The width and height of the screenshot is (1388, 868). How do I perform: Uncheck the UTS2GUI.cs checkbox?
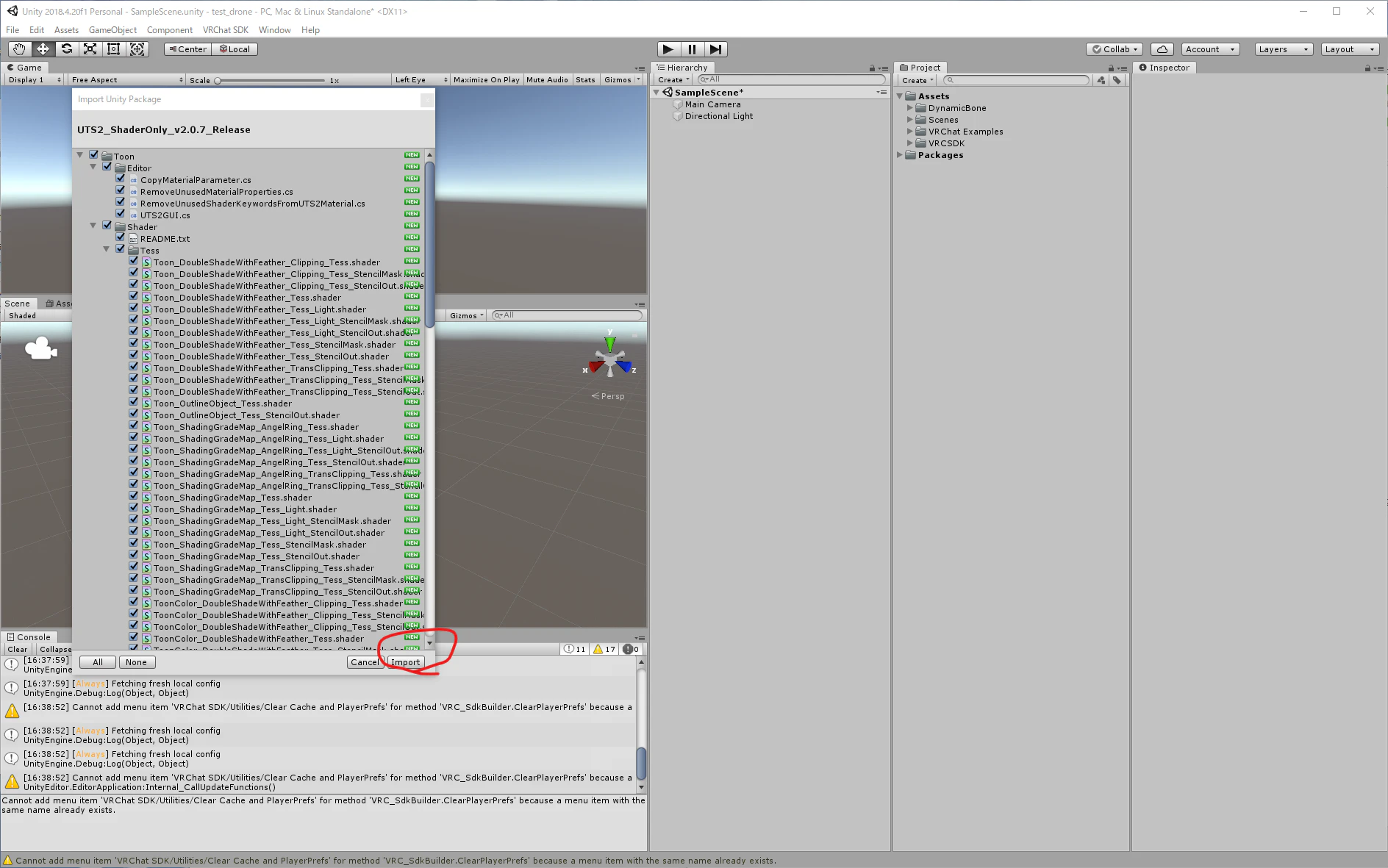click(121, 214)
